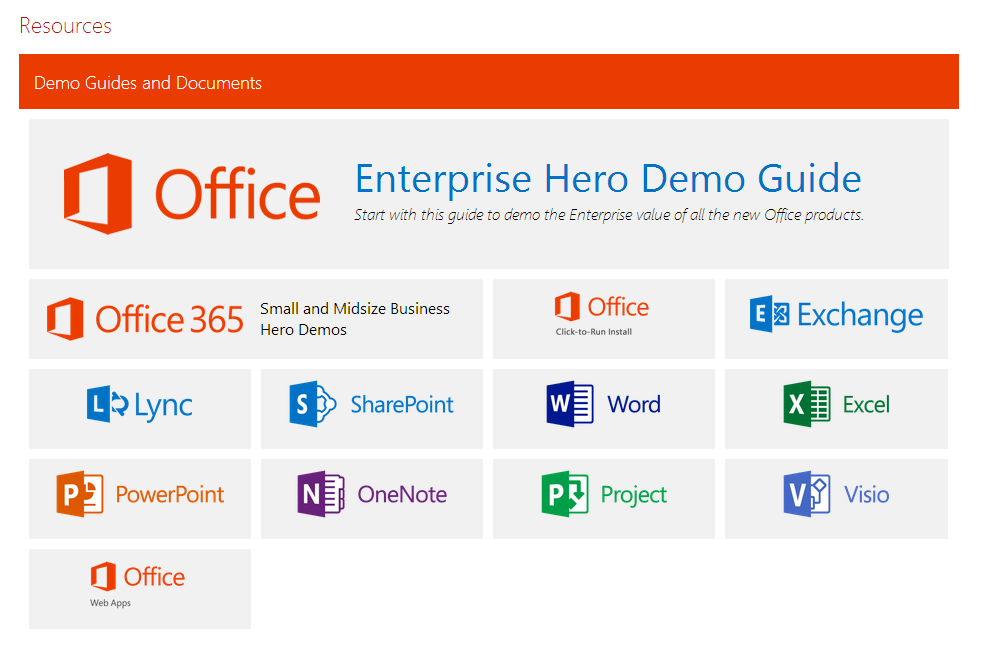The image size is (982, 657).
Task: Open the 'Click-to-Run Install' caption
Action: 594,332
